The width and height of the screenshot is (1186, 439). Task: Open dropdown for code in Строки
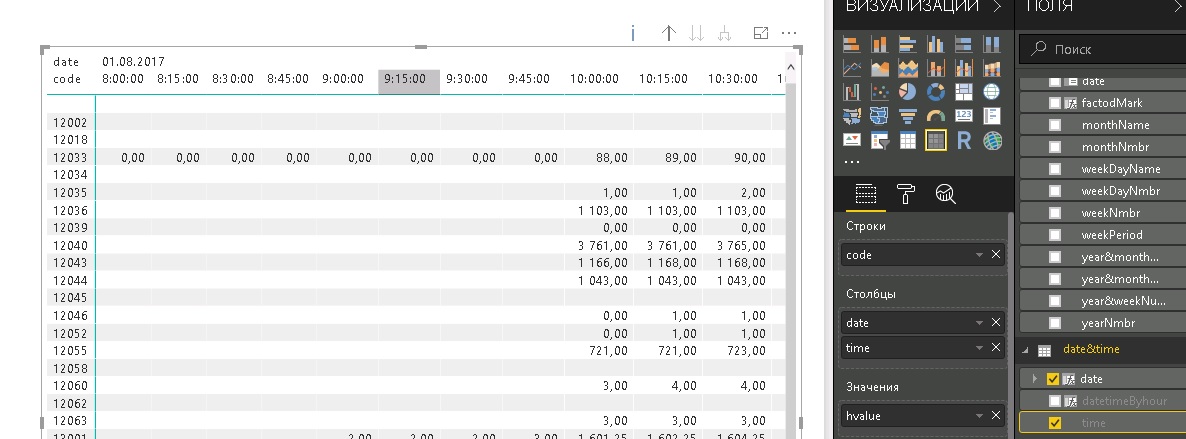tap(980, 255)
